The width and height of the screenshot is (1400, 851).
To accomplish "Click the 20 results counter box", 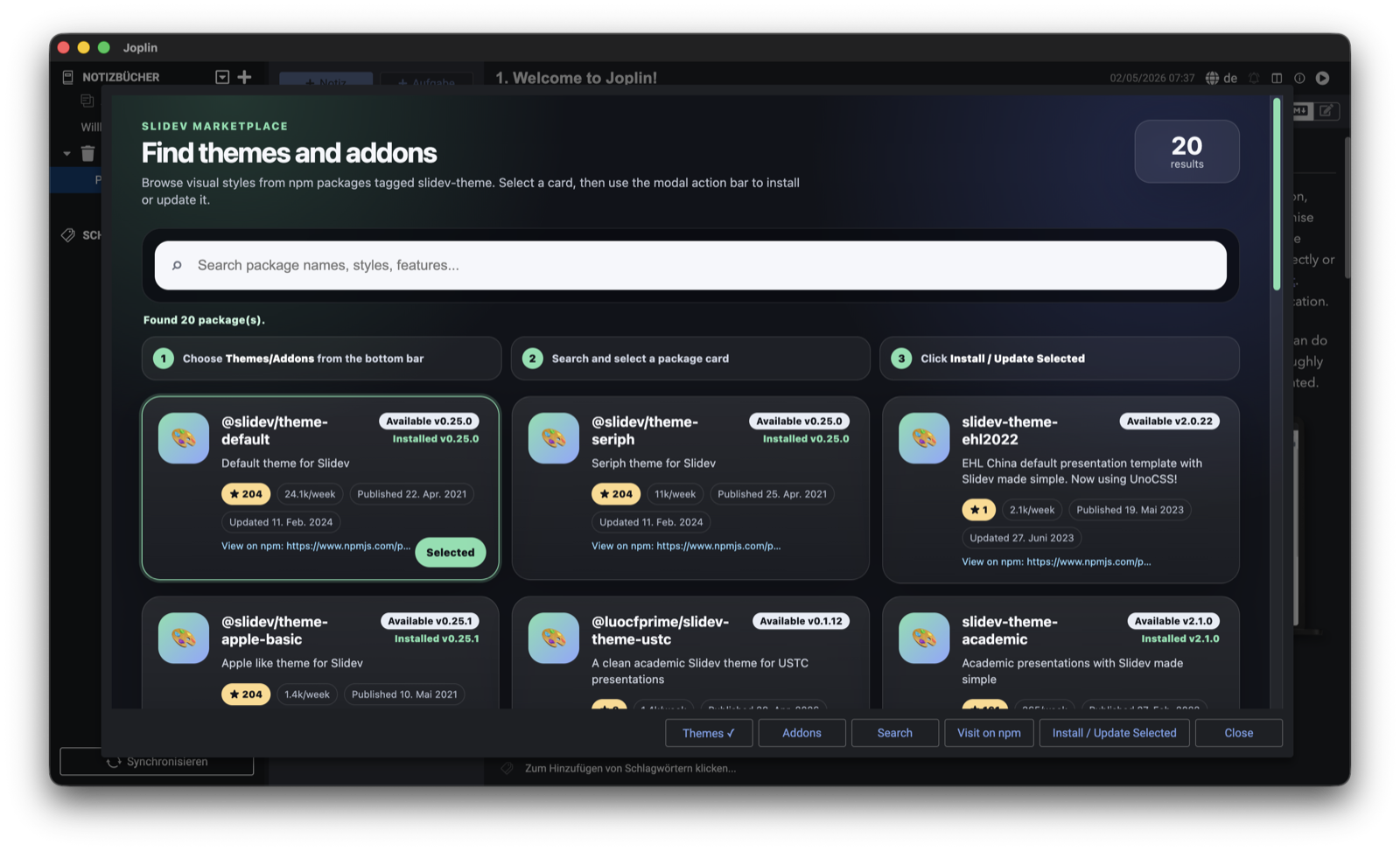I will click(x=1187, y=151).
